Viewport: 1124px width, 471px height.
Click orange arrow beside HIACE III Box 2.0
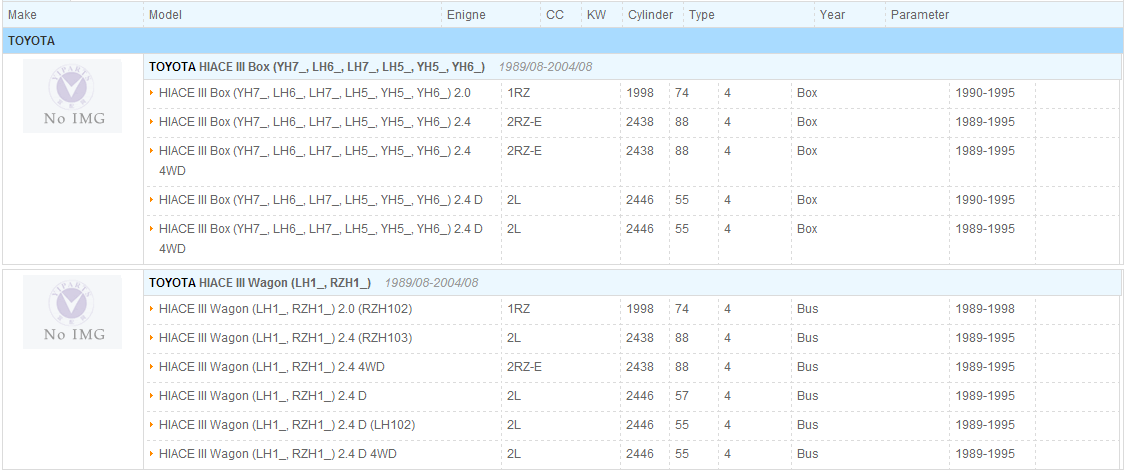tap(152, 92)
